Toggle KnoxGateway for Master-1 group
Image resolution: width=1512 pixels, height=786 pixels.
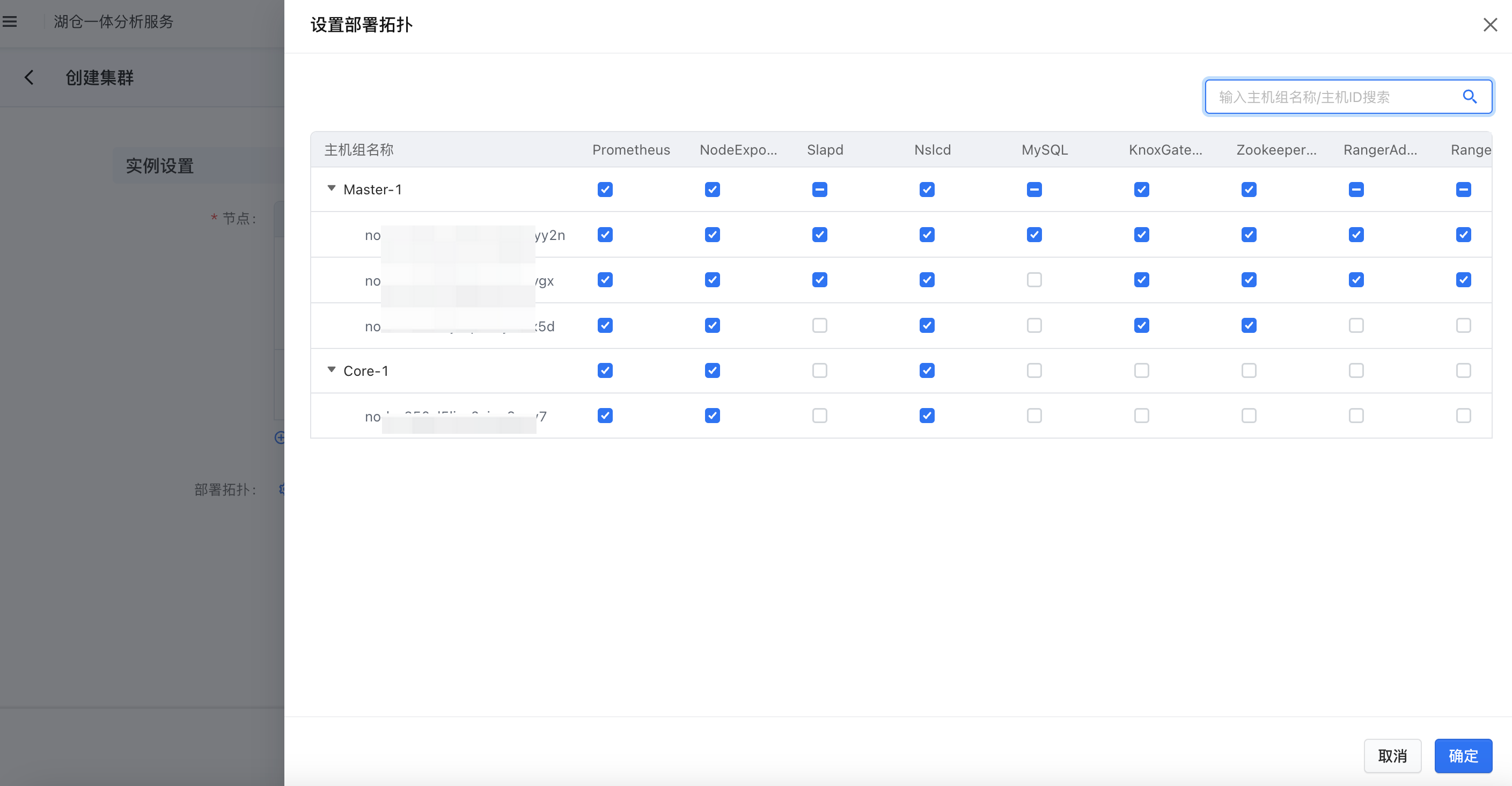pyautogui.click(x=1142, y=189)
